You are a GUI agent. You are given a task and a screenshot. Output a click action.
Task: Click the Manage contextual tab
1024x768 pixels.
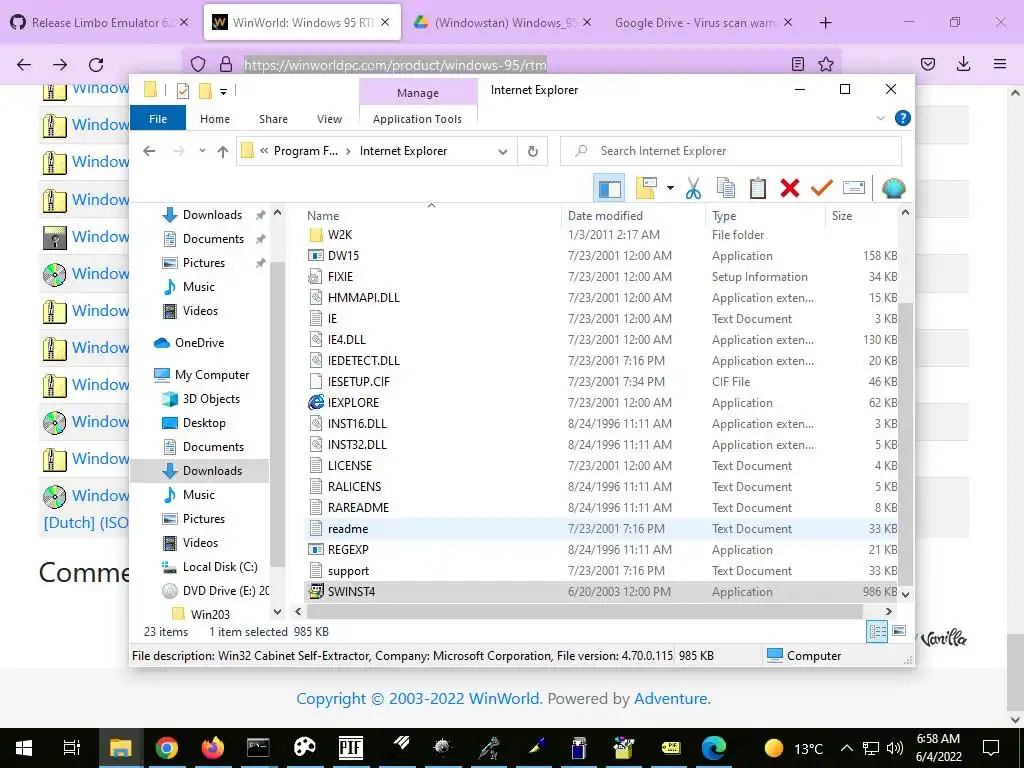418,93
